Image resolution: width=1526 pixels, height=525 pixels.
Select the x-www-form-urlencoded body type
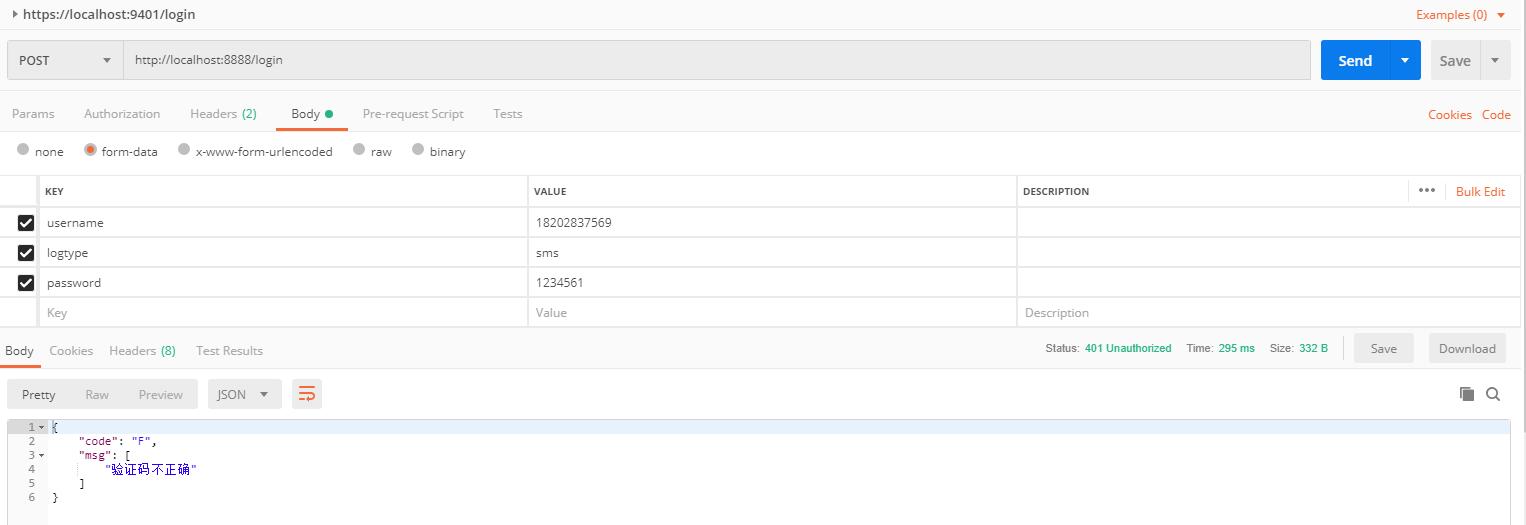click(x=184, y=150)
